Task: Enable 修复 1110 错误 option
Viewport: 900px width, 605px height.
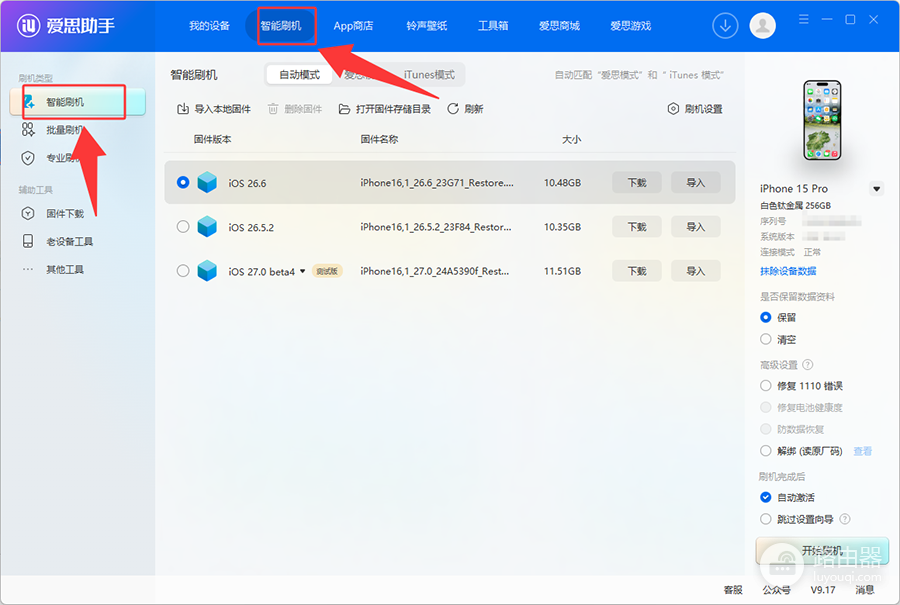Action: tap(766, 386)
